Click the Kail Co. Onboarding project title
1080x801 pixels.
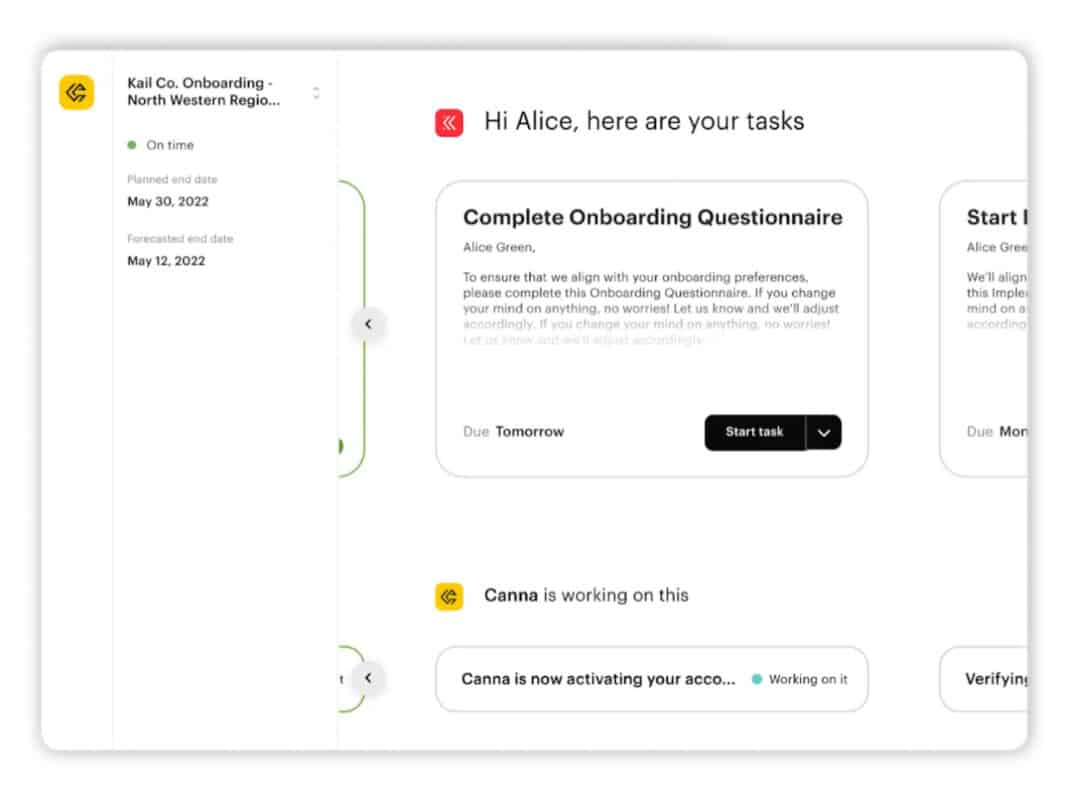[x=200, y=91]
